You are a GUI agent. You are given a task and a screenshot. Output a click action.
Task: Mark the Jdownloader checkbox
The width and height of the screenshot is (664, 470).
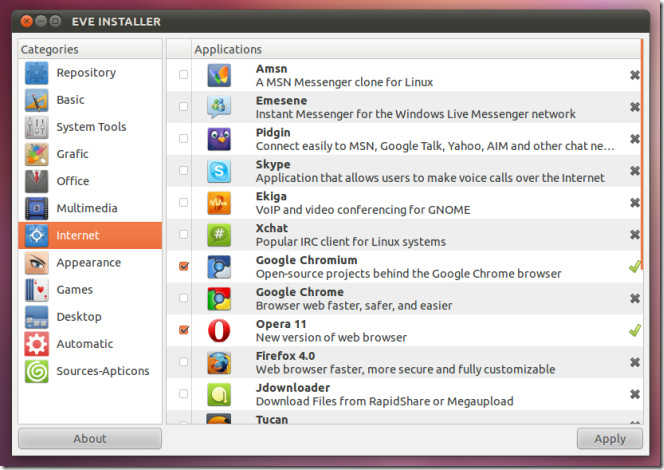(183, 394)
